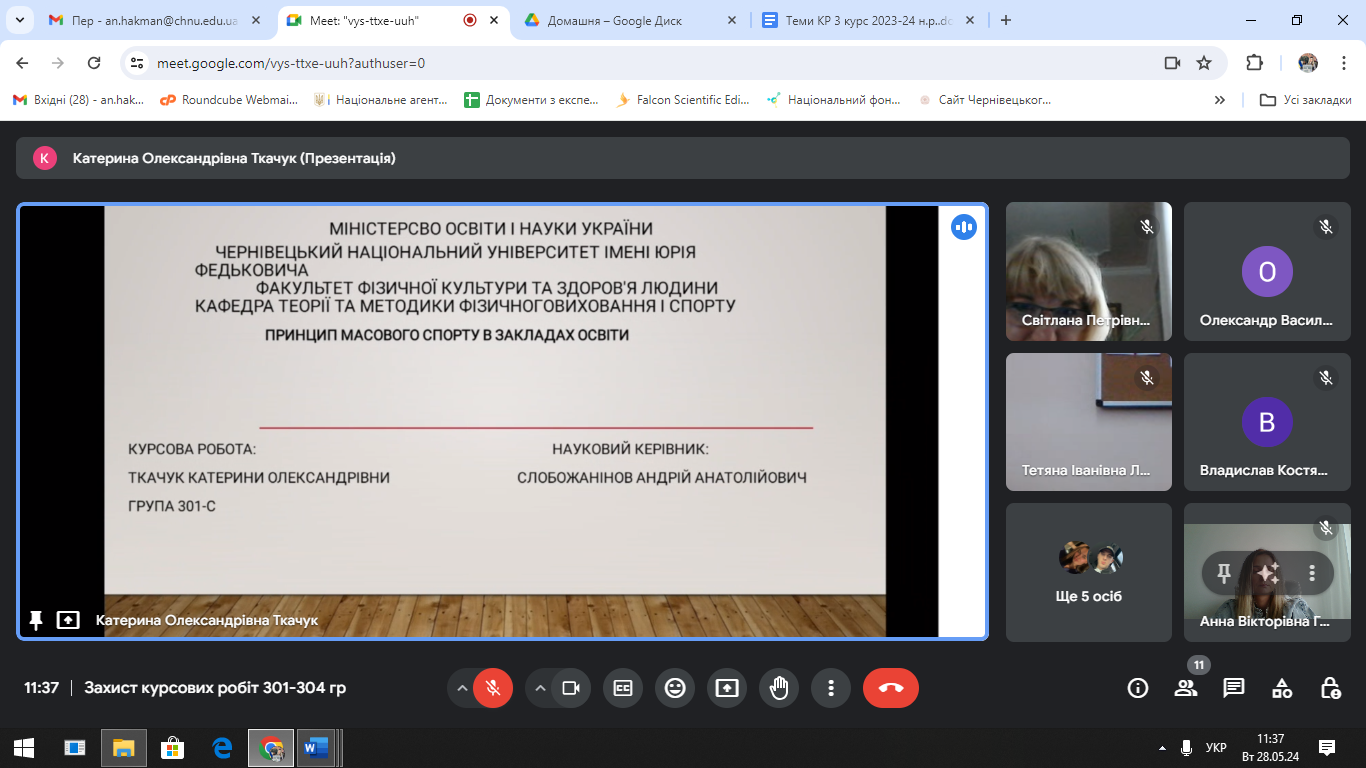The height and width of the screenshot is (768, 1366).
Task: Open the Chrome three-dot menu
Action: click(1342, 62)
